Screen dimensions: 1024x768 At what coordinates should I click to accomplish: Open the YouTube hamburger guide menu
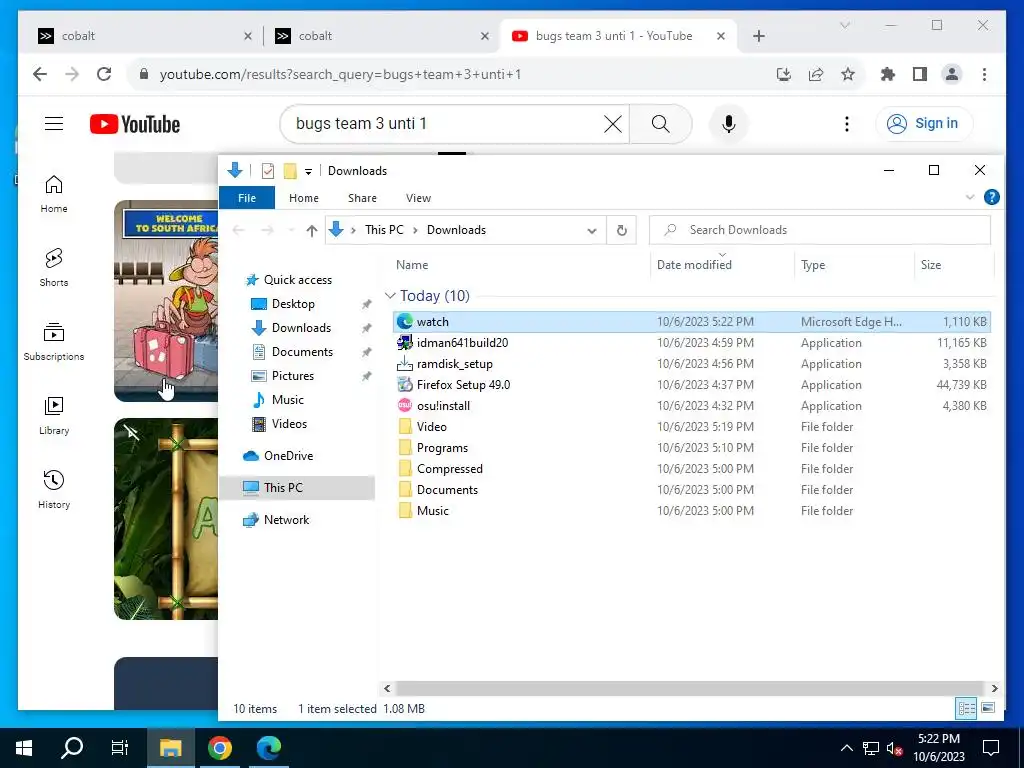[54, 123]
